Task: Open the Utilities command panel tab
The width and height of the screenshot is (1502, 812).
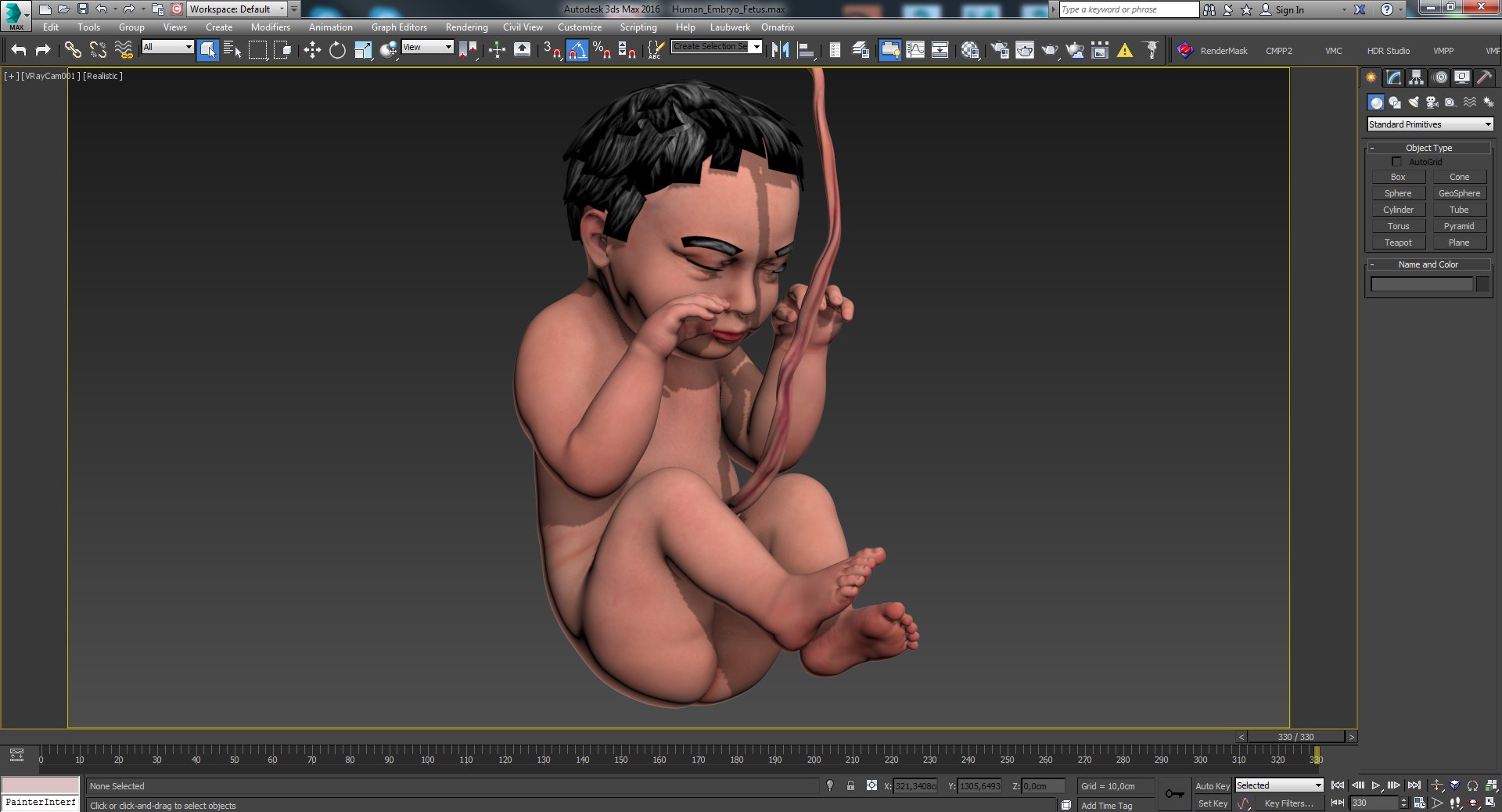Action: click(x=1484, y=77)
